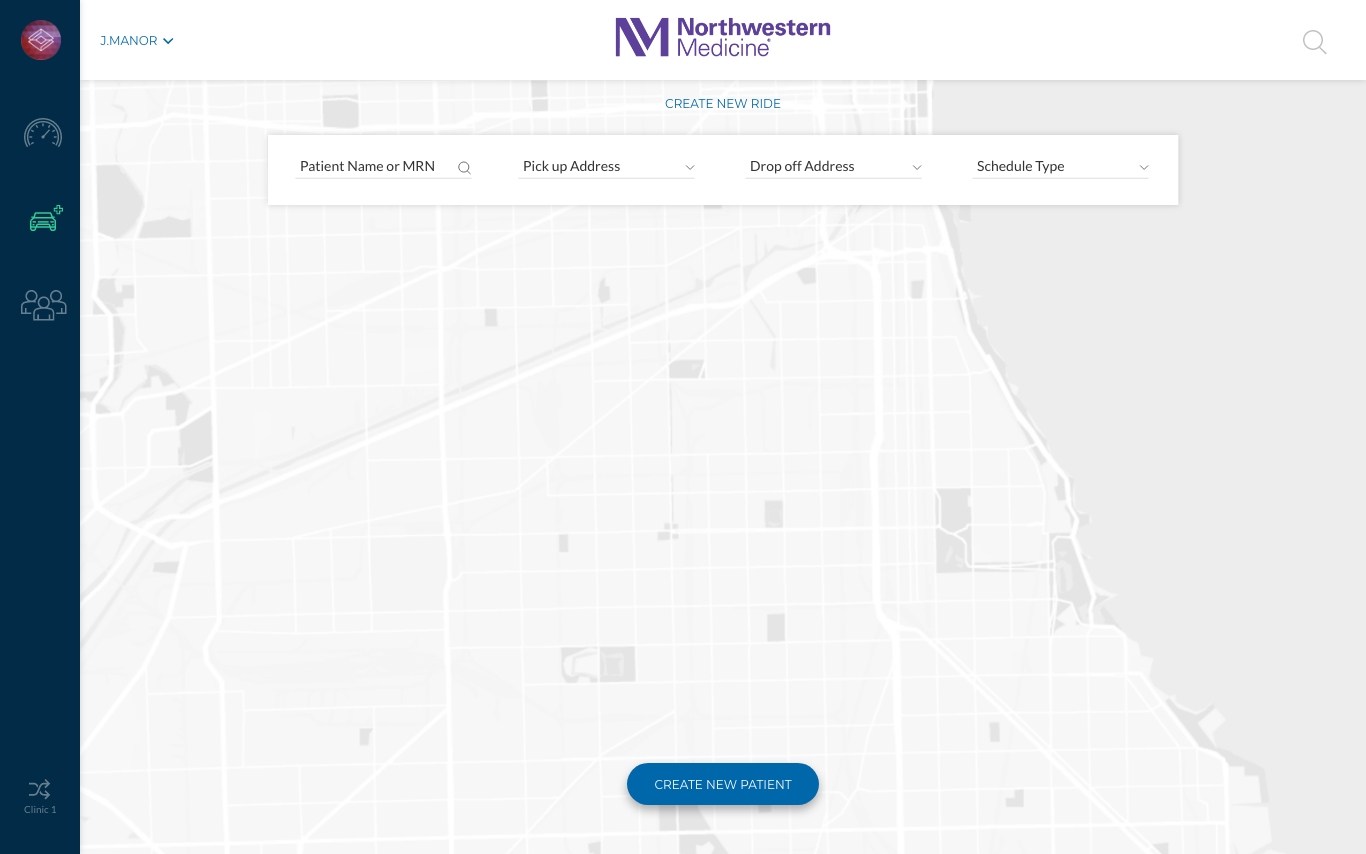This screenshot has height=854, width=1366.
Task: Click the chevron beside Schedule Type
Action: 1144,168
